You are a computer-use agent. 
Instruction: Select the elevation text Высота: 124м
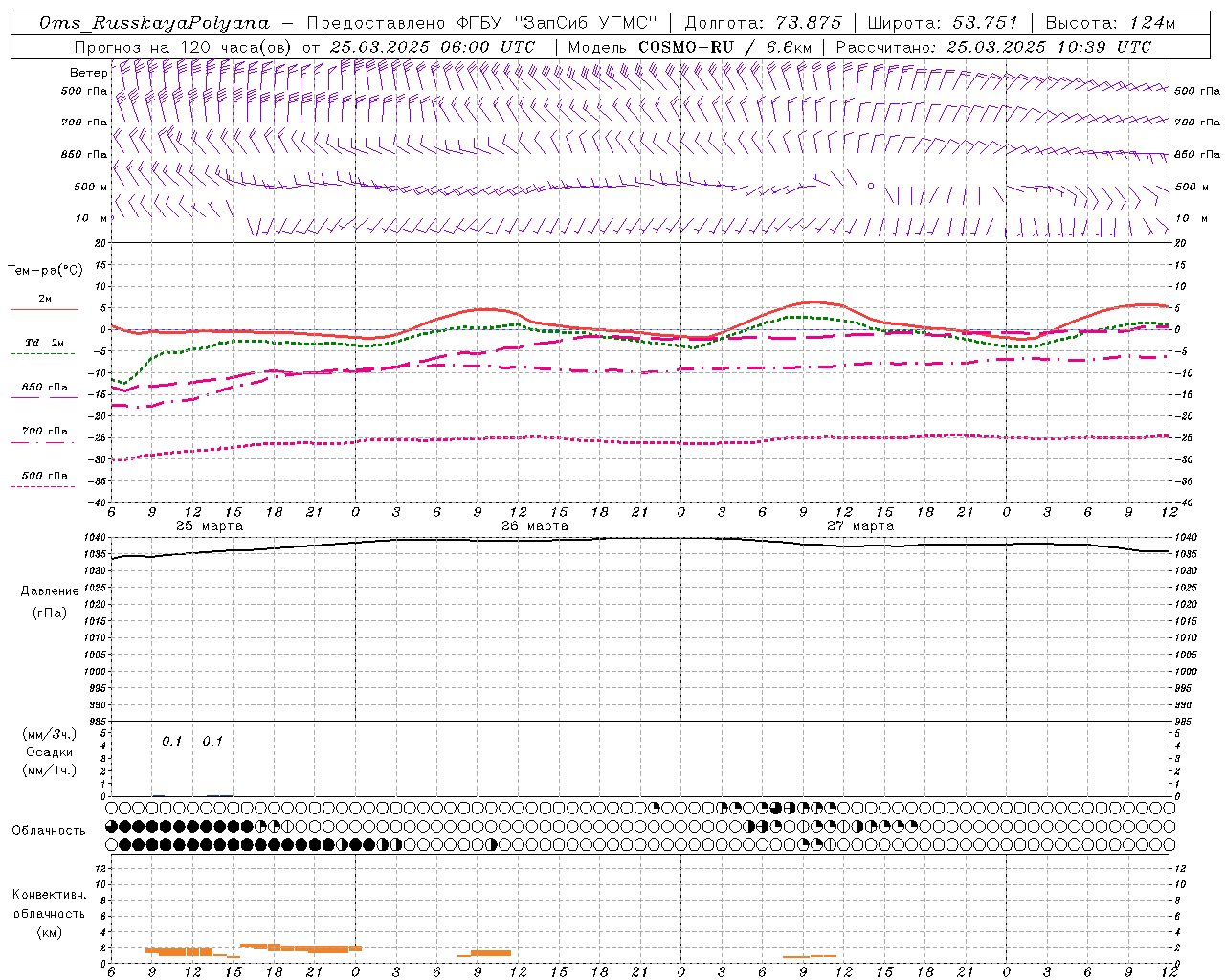1109,23
